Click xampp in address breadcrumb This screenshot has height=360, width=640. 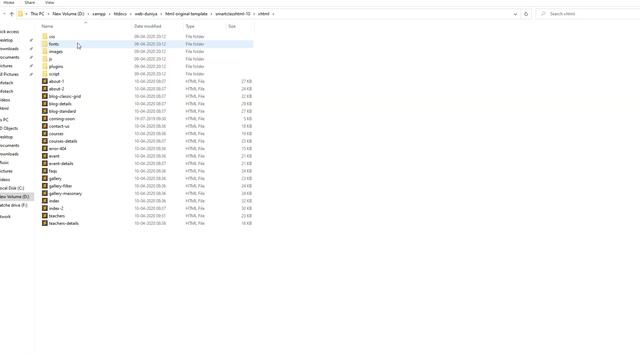point(99,14)
